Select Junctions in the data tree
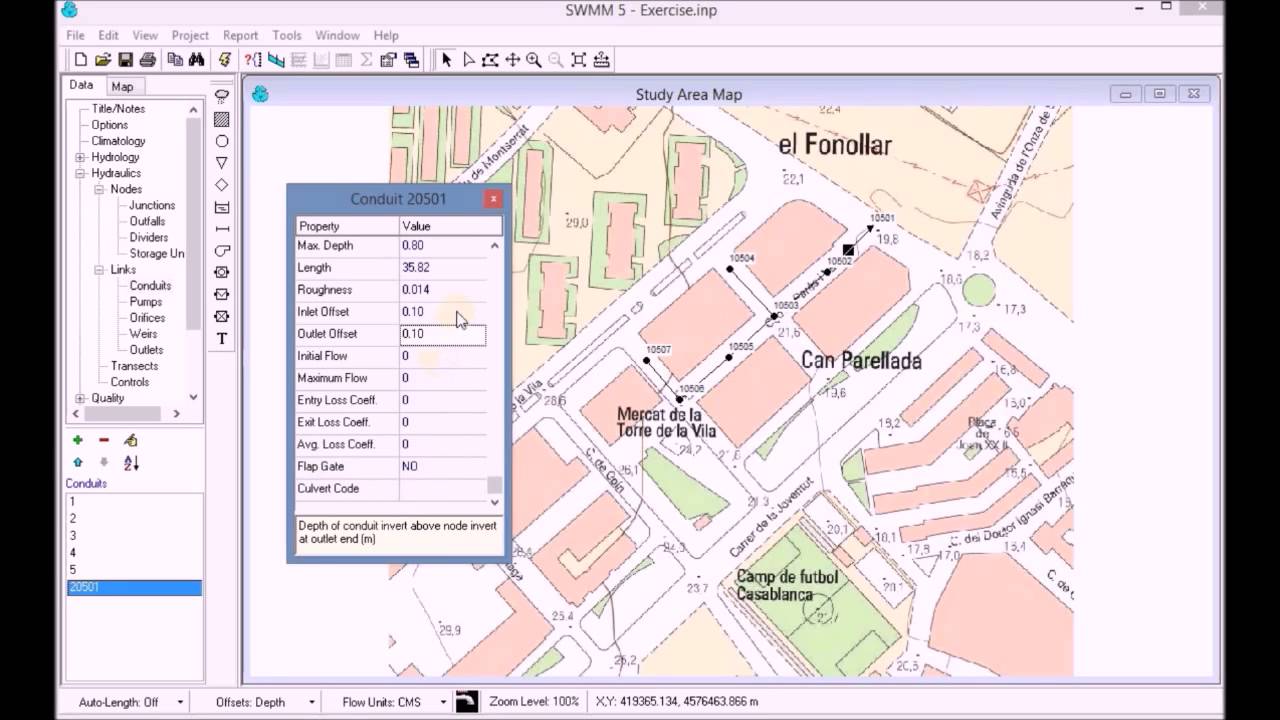The height and width of the screenshot is (720, 1280). tap(152, 205)
